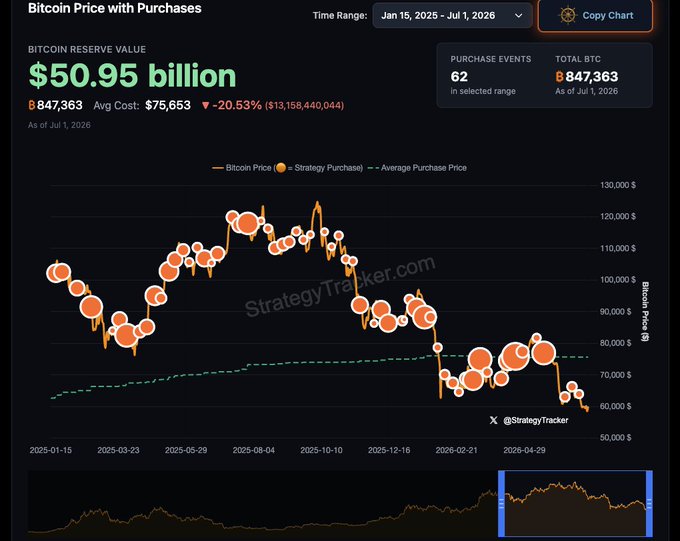Click the As of Jul 1, 2026 text under Total BTC
The image size is (680, 541).
[586, 91]
